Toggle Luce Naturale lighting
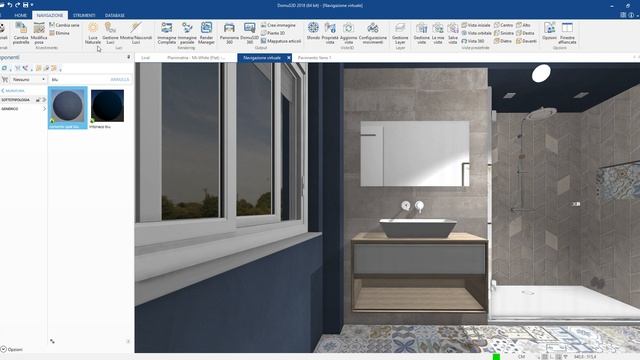Screen dimensions: 640x360 [93, 33]
